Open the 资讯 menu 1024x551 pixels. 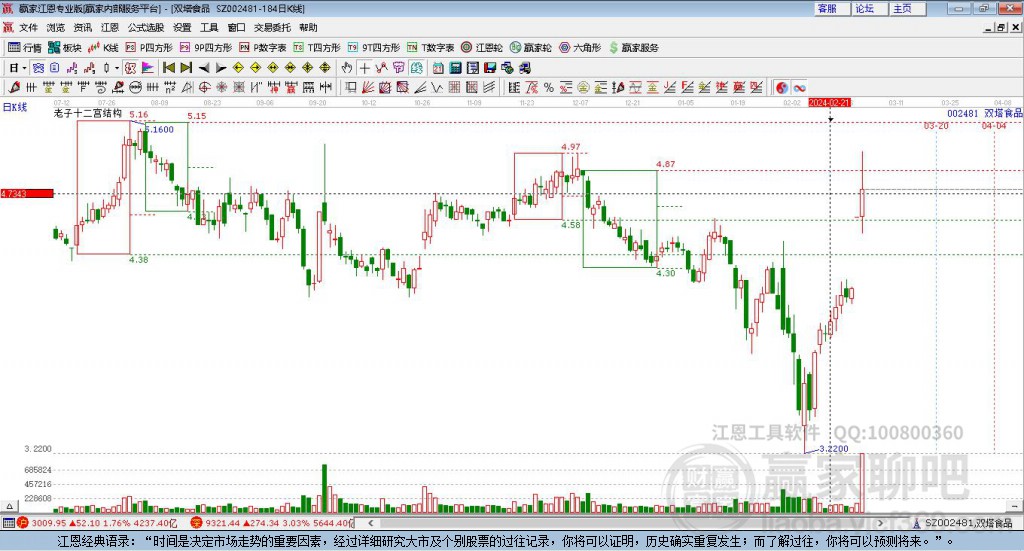[x=82, y=27]
